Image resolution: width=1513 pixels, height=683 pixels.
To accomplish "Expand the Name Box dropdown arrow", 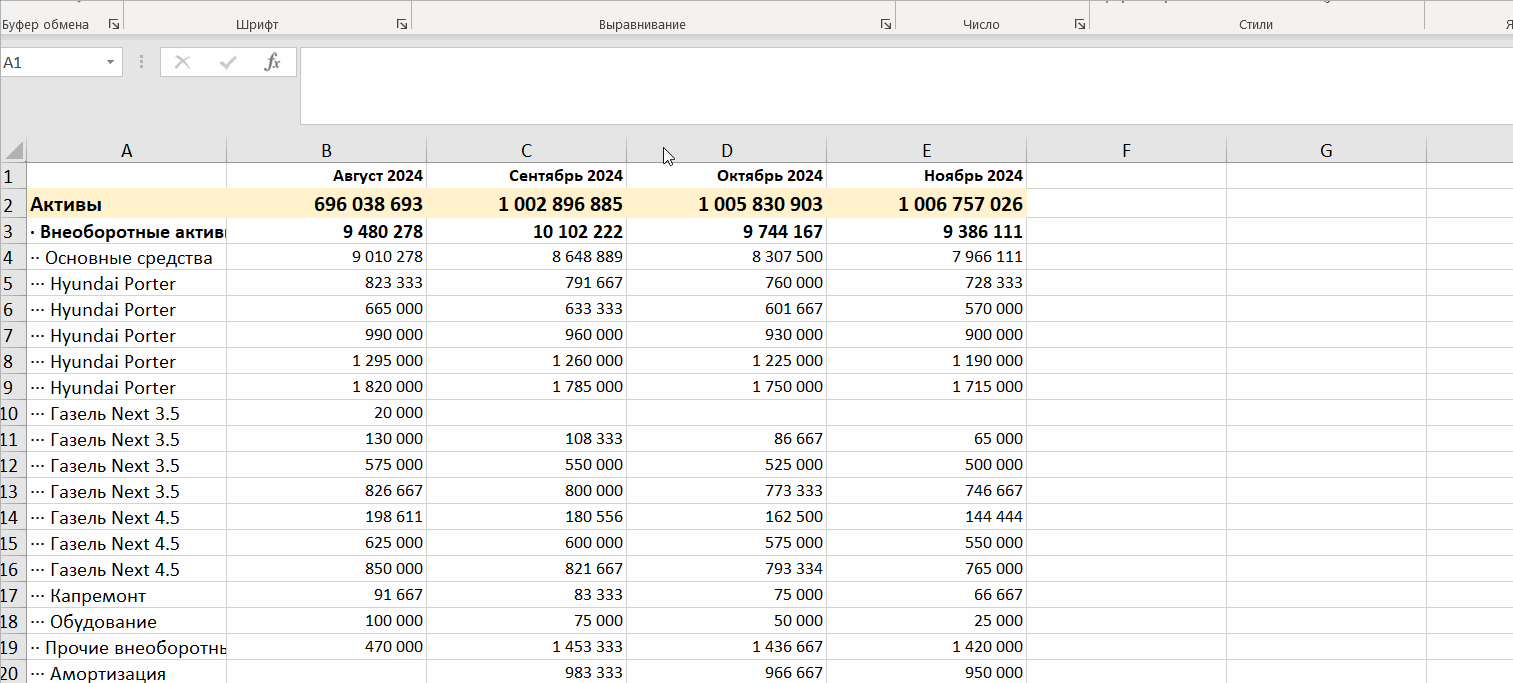I will (x=110, y=62).
